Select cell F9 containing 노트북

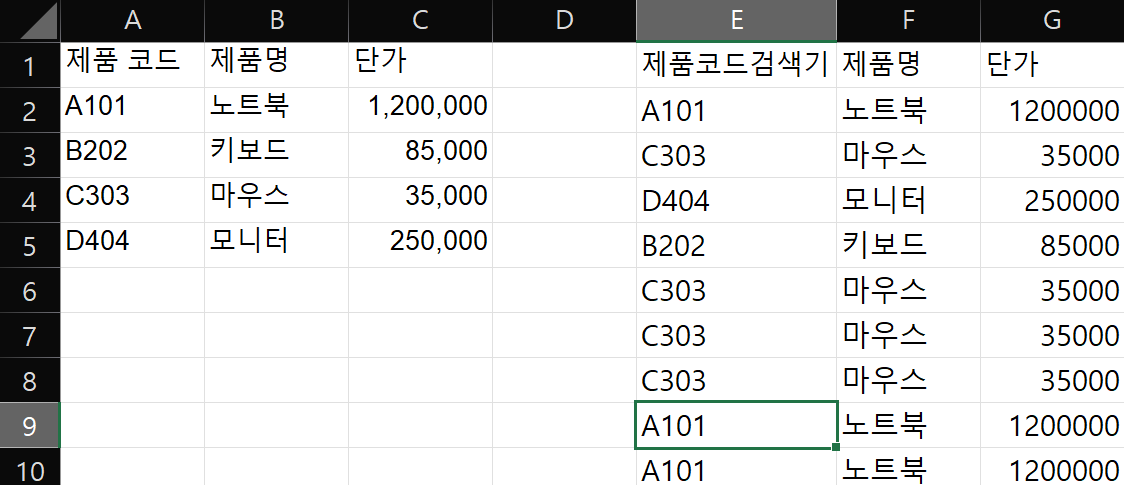pos(908,426)
